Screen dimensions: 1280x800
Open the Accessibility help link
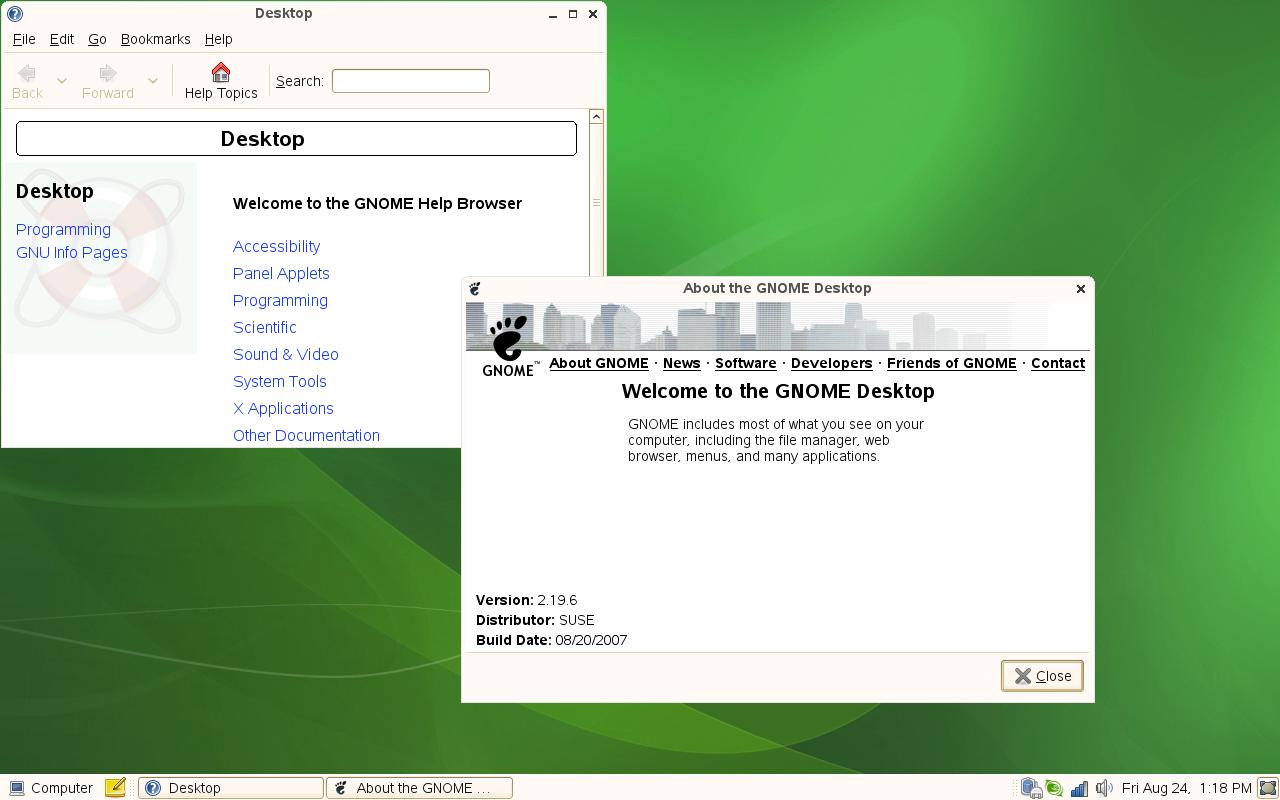(276, 246)
